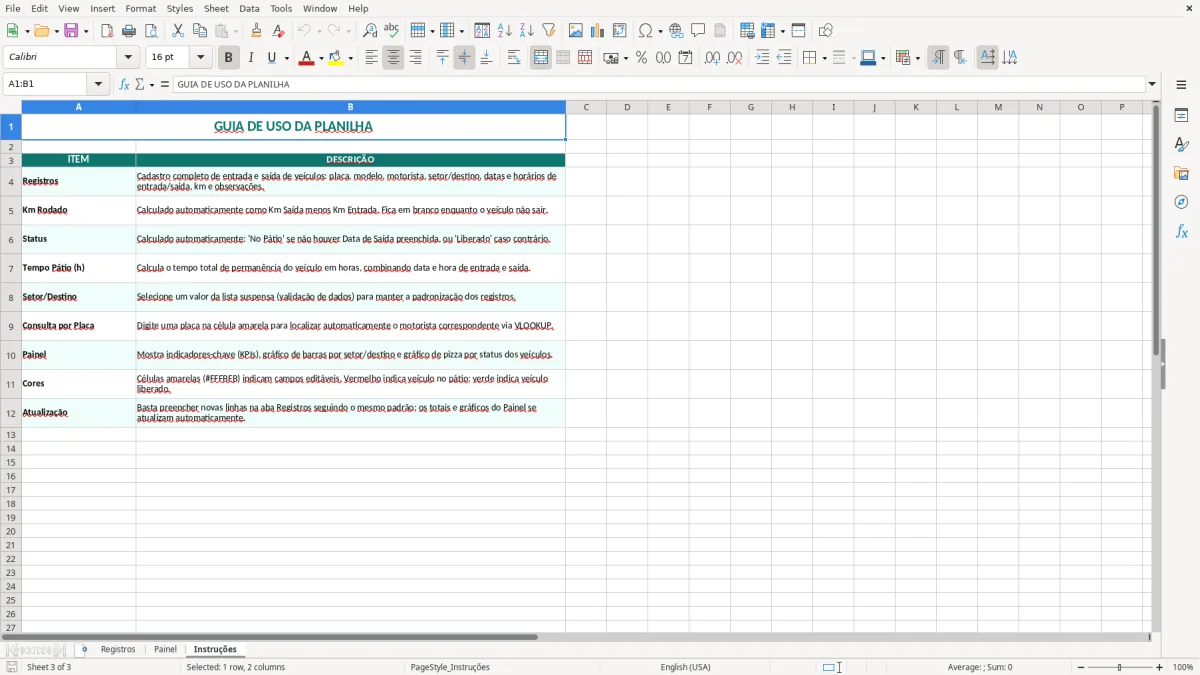Open Borders dropdown arrow

point(824,58)
